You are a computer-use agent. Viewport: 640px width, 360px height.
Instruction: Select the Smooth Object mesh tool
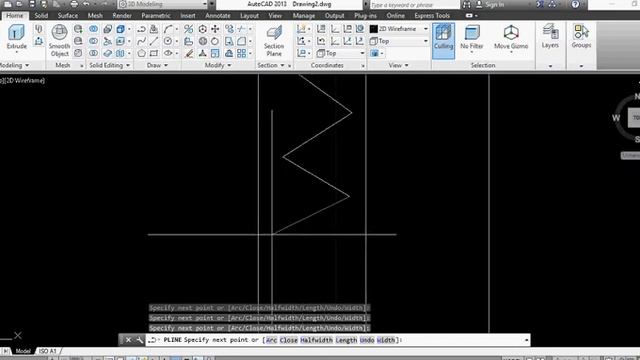pyautogui.click(x=60, y=40)
